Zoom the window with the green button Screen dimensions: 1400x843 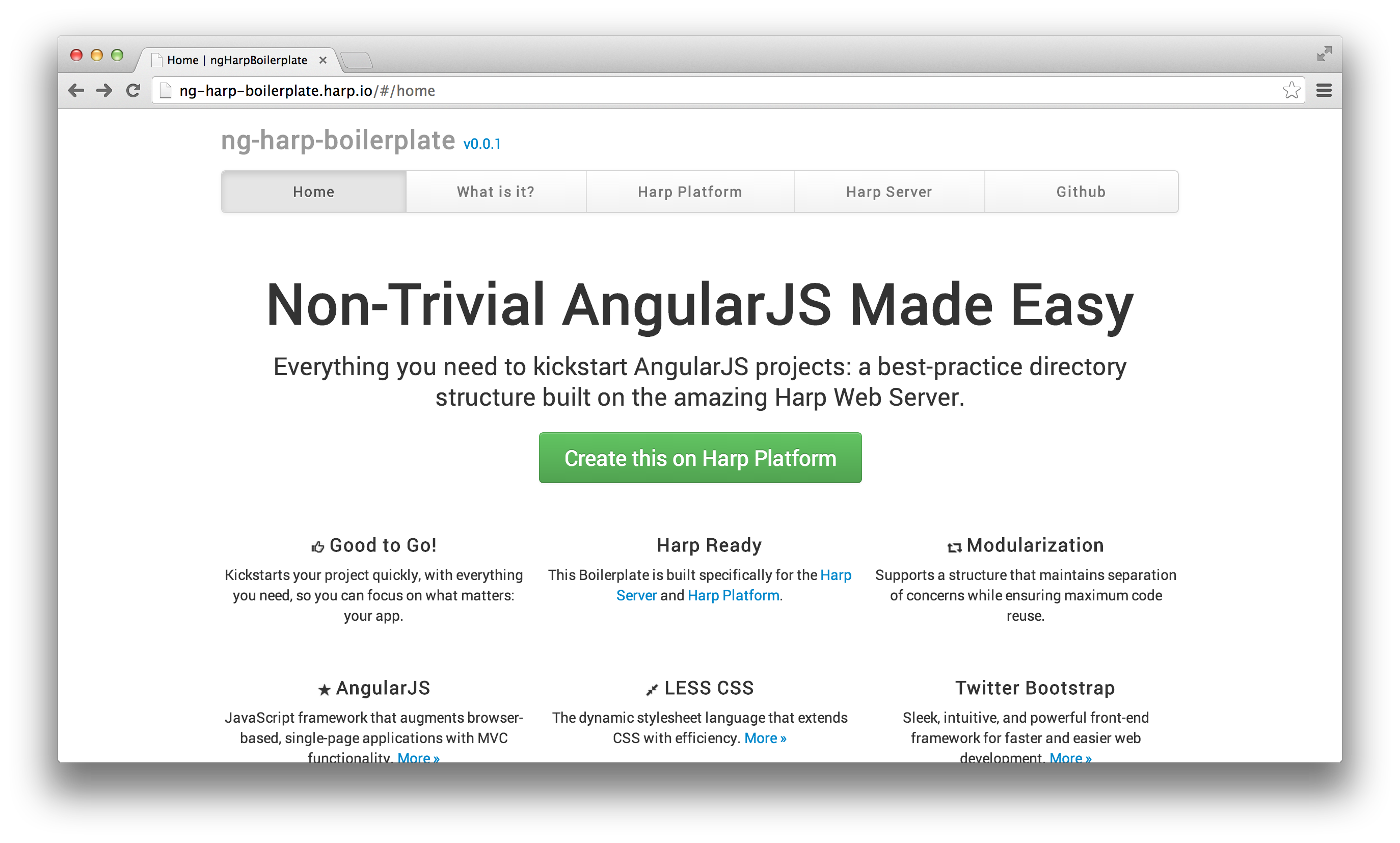coord(117,55)
